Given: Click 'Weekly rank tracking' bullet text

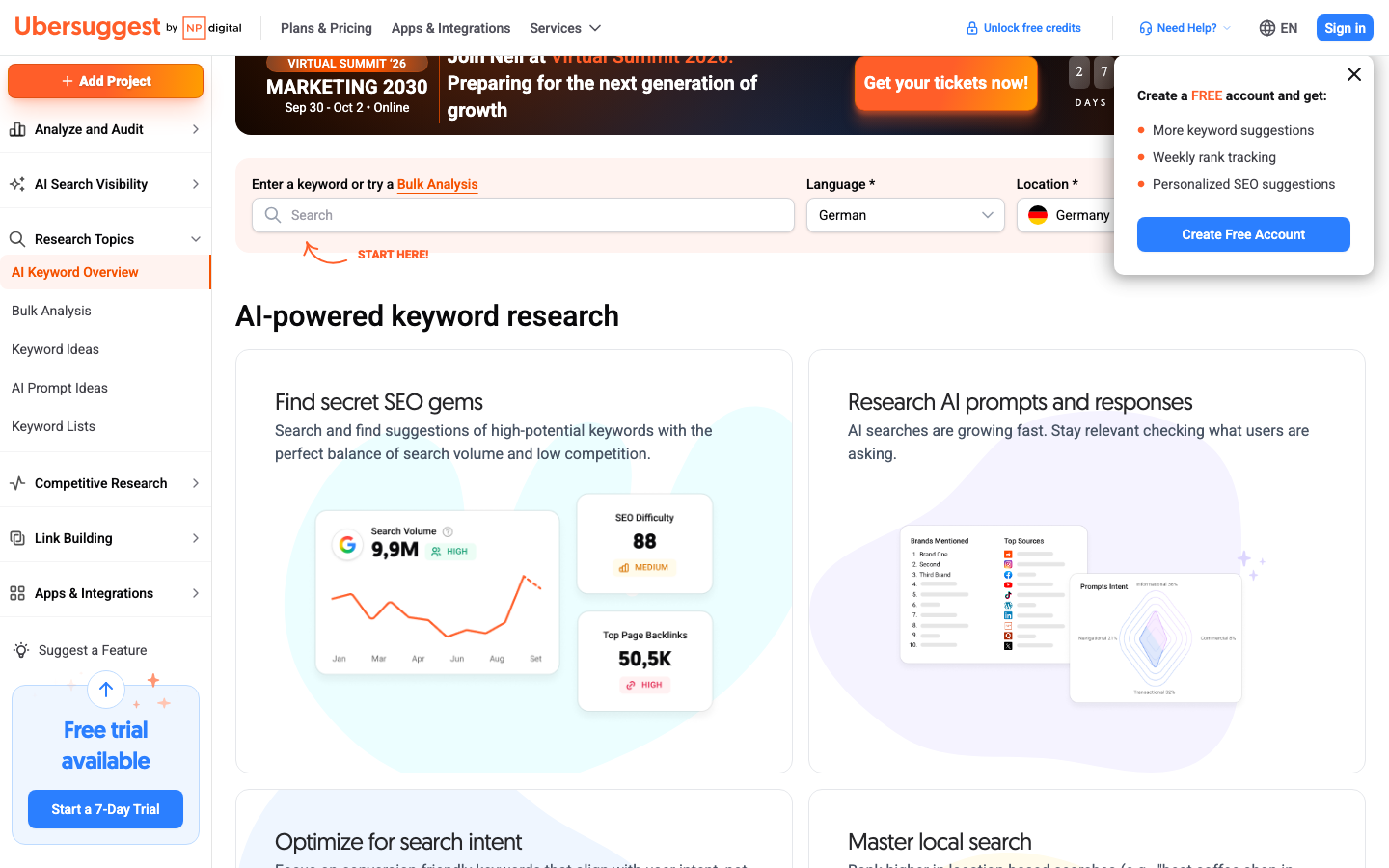Looking at the screenshot, I should [1214, 157].
